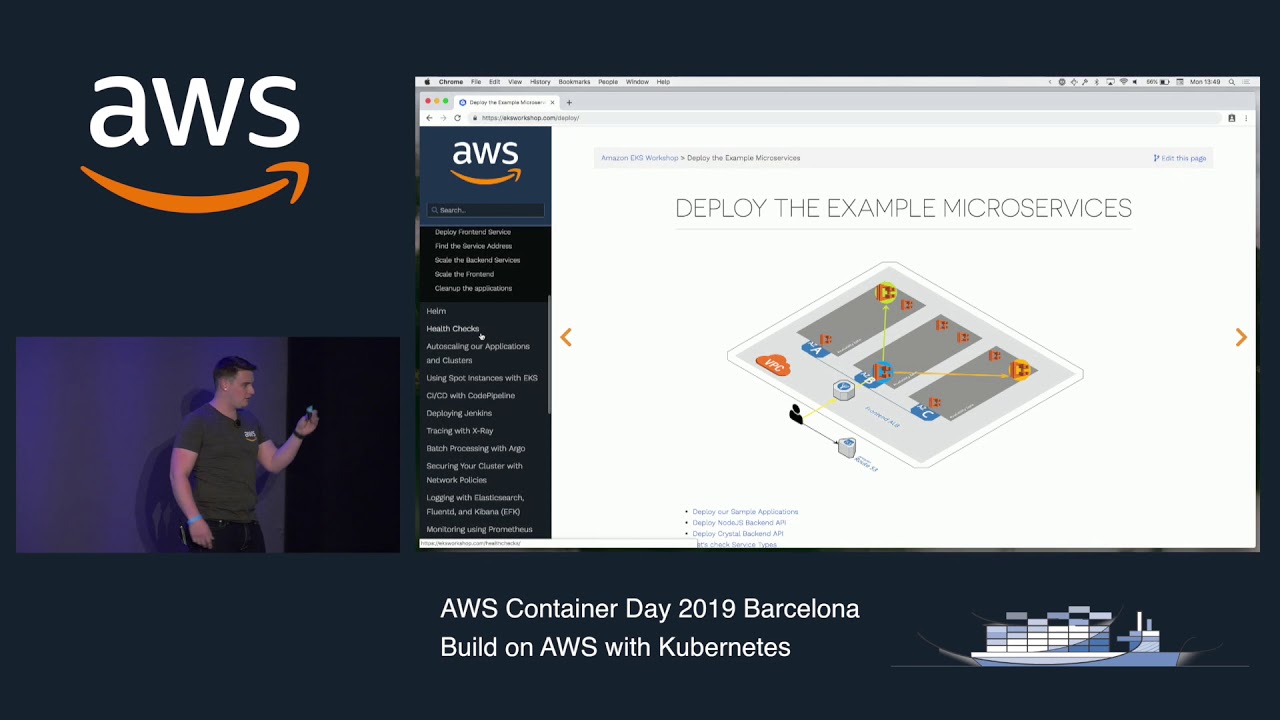1280x720 pixels.
Task: Open the Chrome application menu
Action: [451, 82]
